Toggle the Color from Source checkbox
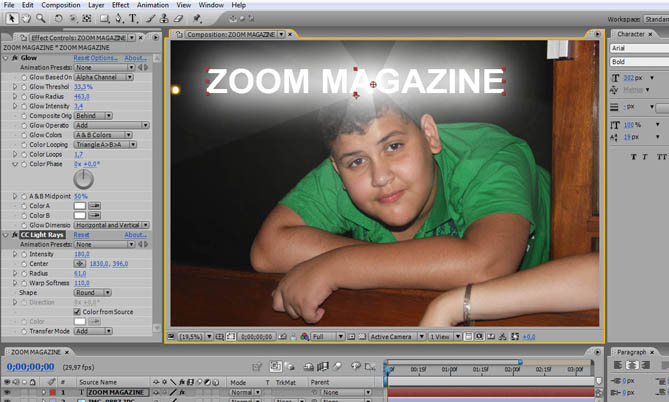 coord(79,311)
